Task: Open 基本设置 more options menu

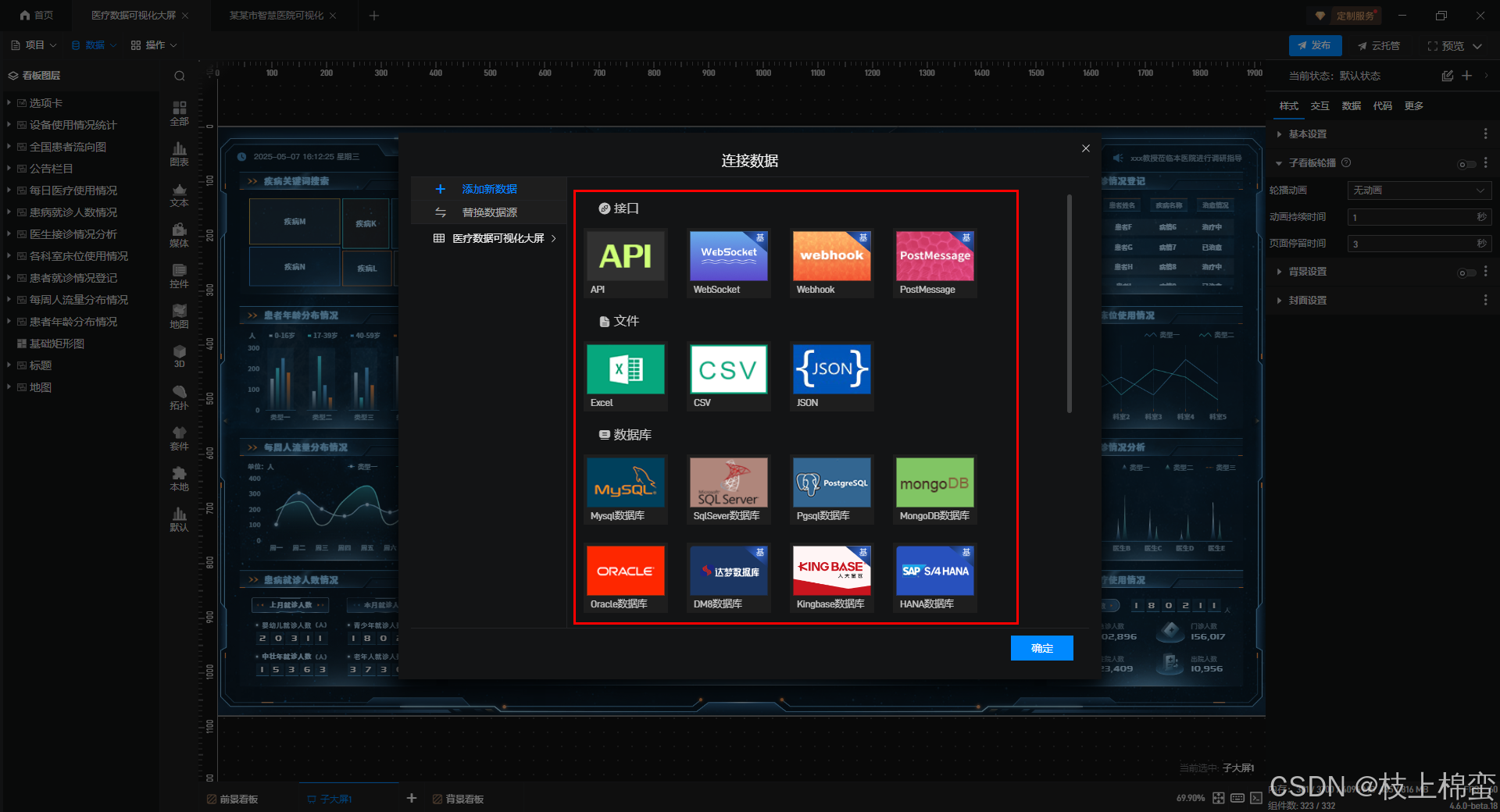Action: 1485,134
